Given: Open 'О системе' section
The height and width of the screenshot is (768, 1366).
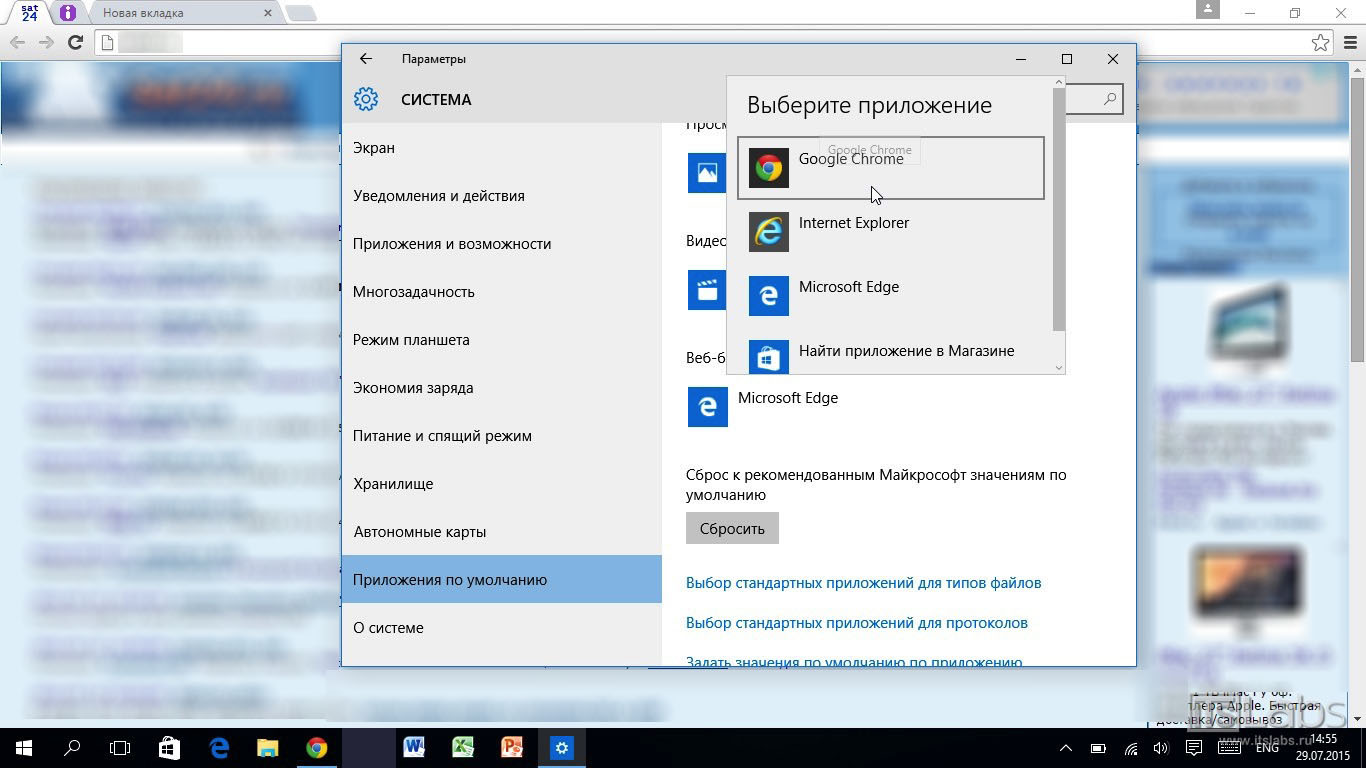Looking at the screenshot, I should point(501,628).
